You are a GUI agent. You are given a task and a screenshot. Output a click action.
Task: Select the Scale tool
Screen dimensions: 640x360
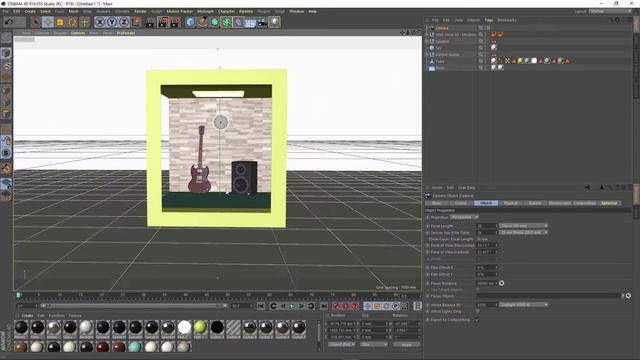[x=60, y=22]
